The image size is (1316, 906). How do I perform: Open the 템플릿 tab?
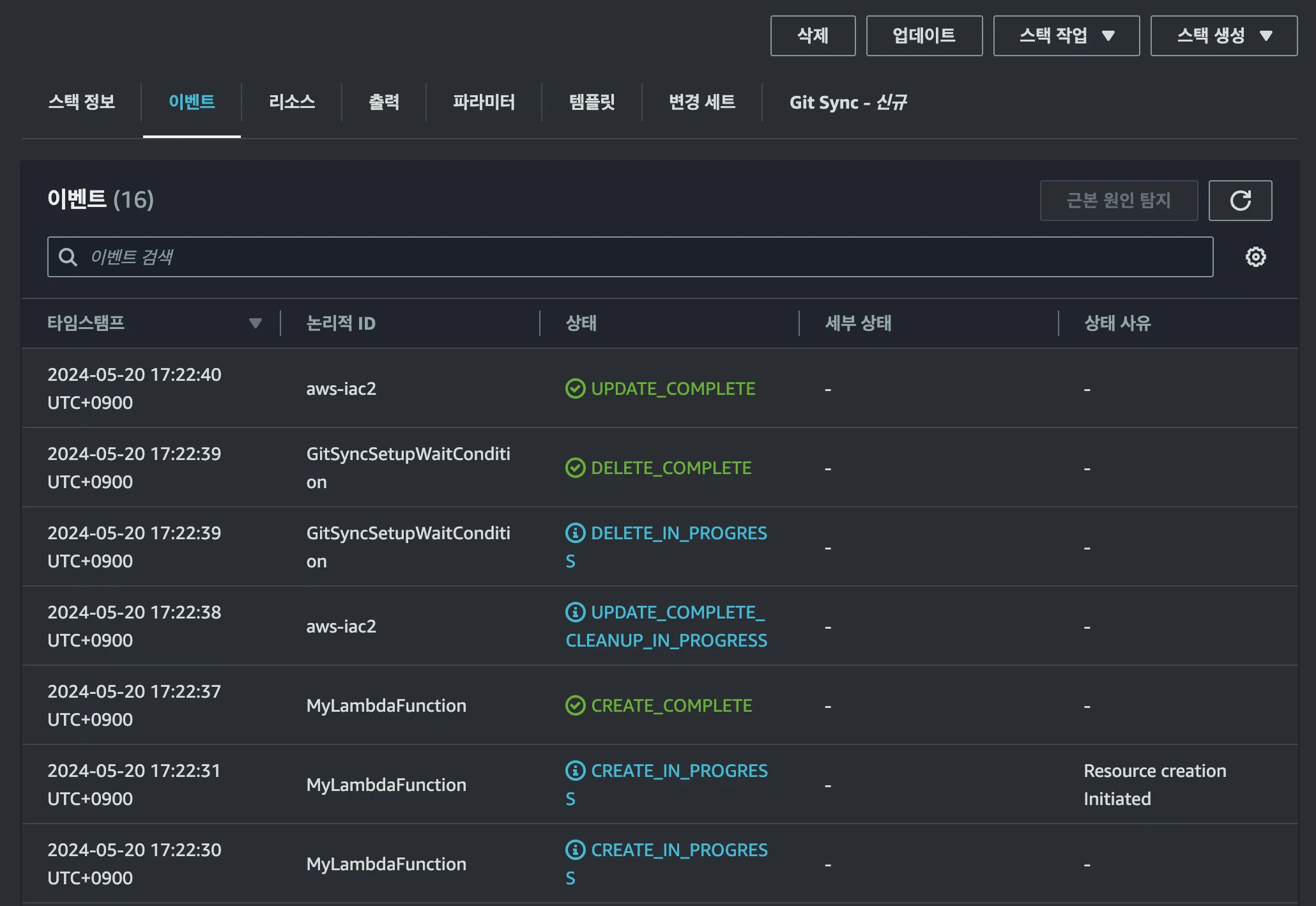tap(591, 102)
